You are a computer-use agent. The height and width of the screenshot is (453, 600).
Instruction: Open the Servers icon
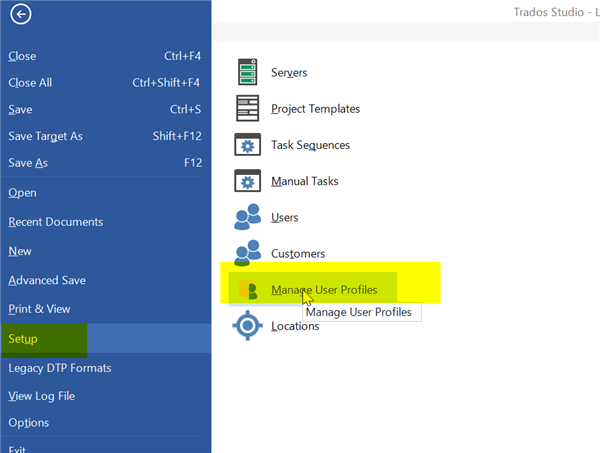tap(248, 72)
